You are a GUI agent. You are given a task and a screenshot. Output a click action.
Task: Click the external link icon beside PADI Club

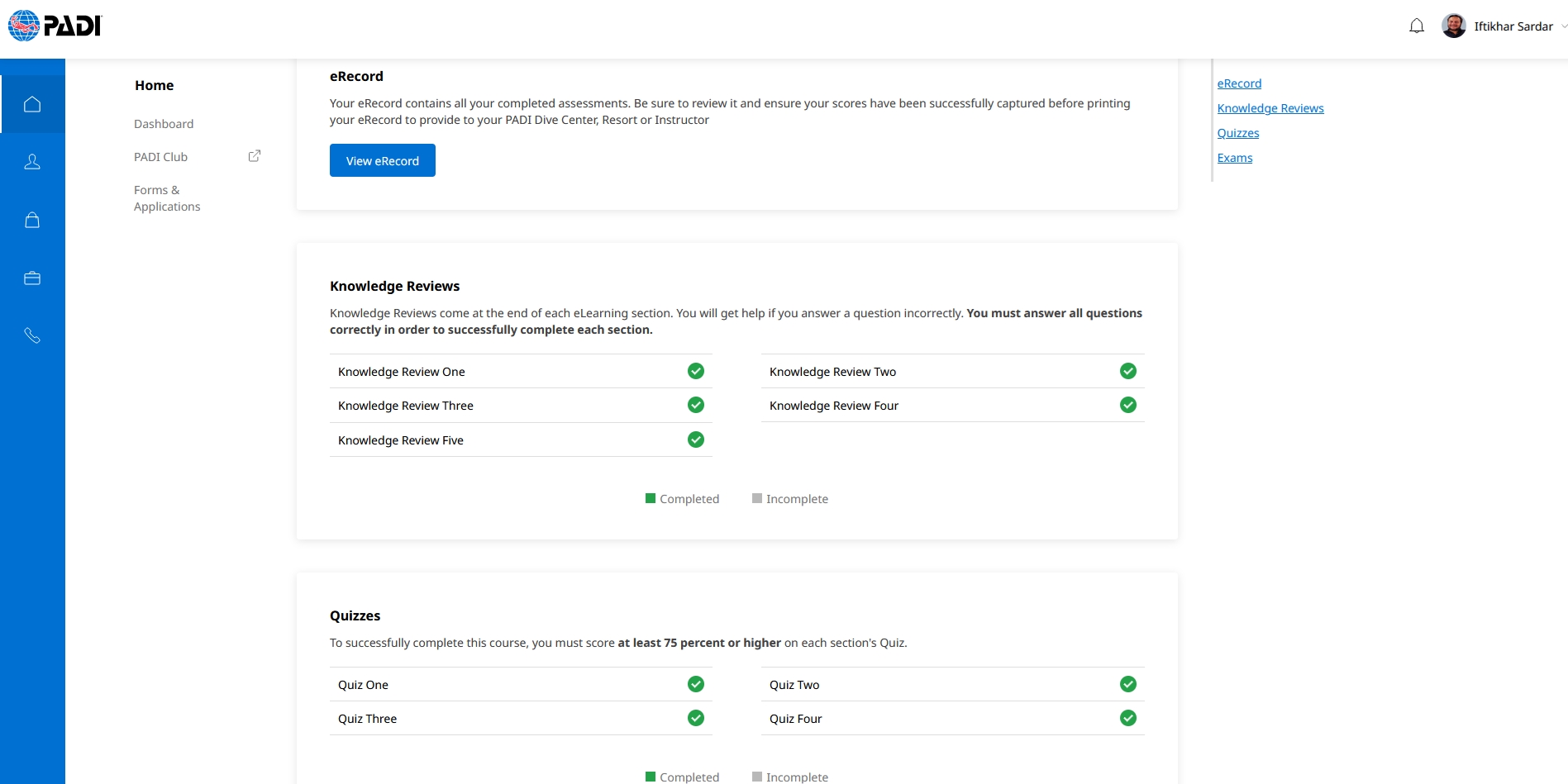pyautogui.click(x=255, y=156)
